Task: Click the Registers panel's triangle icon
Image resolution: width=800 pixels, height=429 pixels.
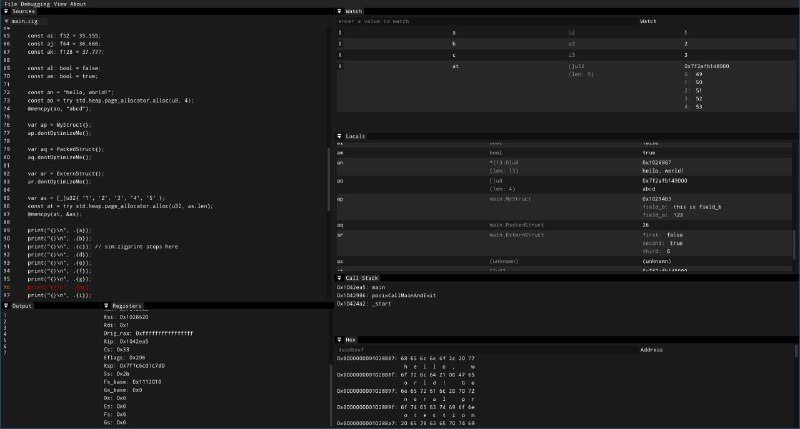Action: pyautogui.click(x=106, y=305)
